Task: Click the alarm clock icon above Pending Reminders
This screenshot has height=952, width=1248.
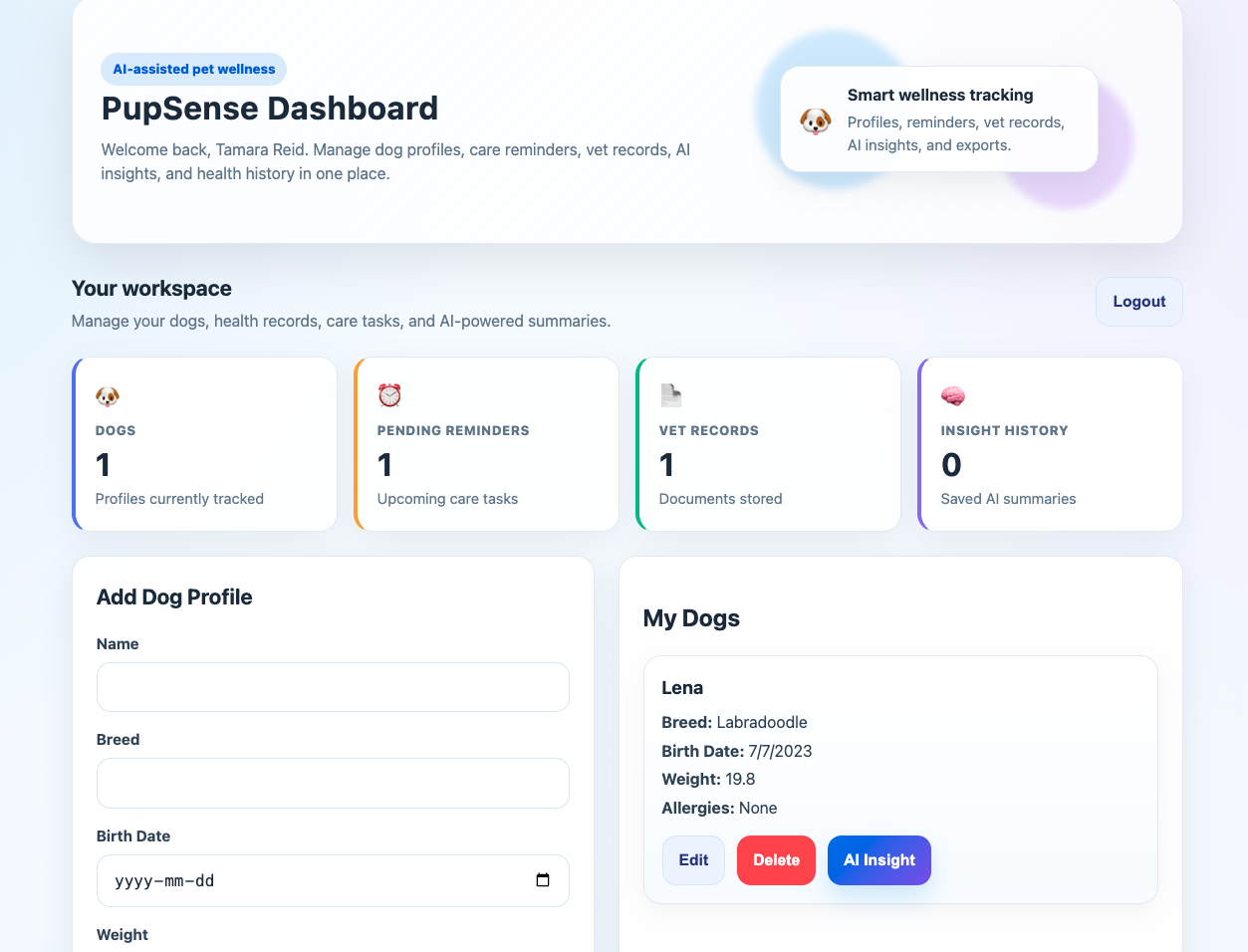Action: click(x=389, y=395)
